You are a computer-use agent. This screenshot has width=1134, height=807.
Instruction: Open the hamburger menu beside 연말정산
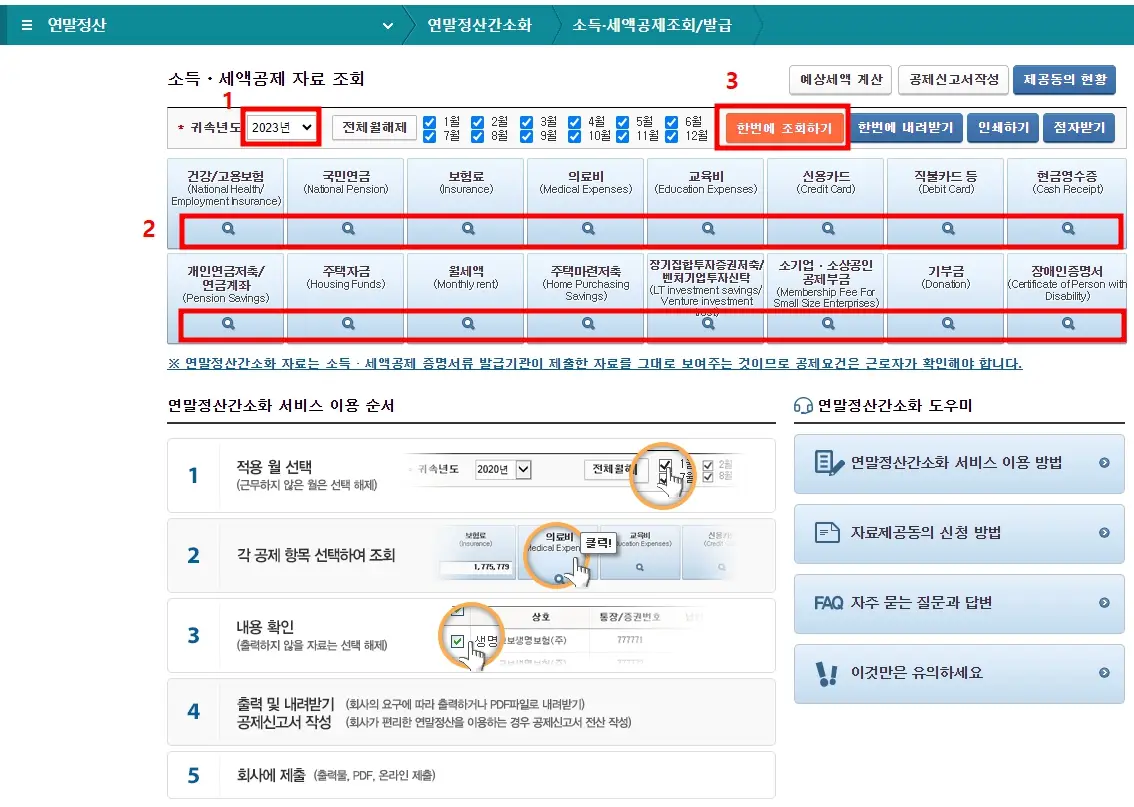[25, 25]
